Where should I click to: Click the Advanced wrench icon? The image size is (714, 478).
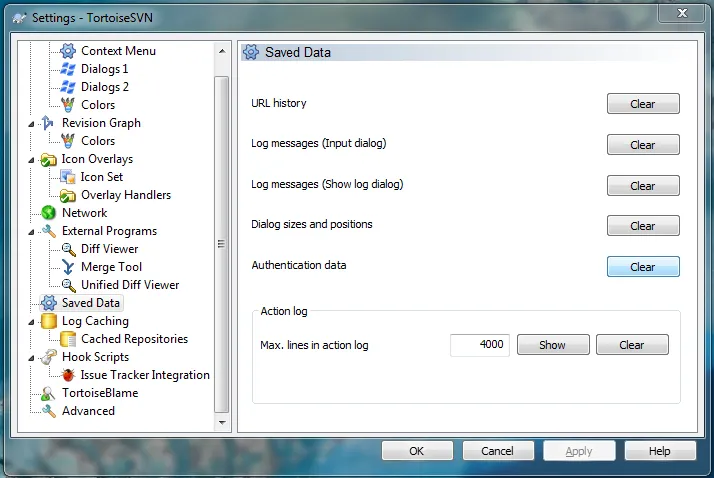tap(49, 411)
